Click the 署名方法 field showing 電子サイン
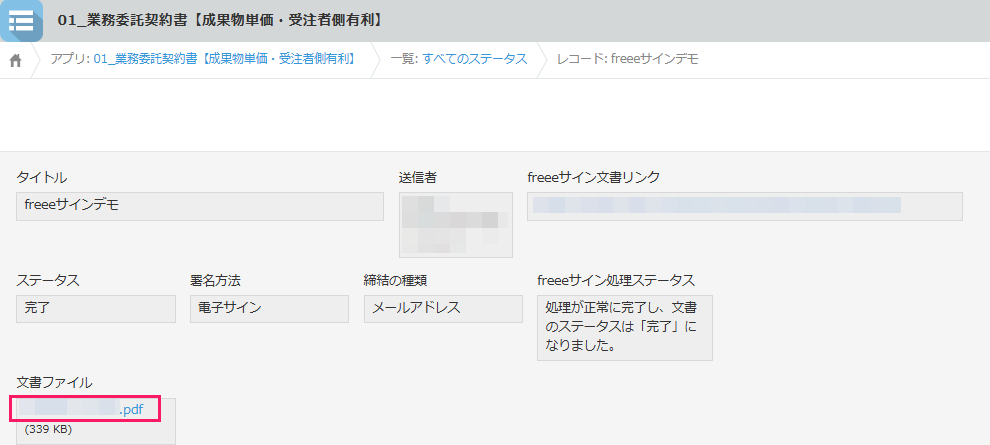This screenshot has width=990, height=445. [269, 308]
